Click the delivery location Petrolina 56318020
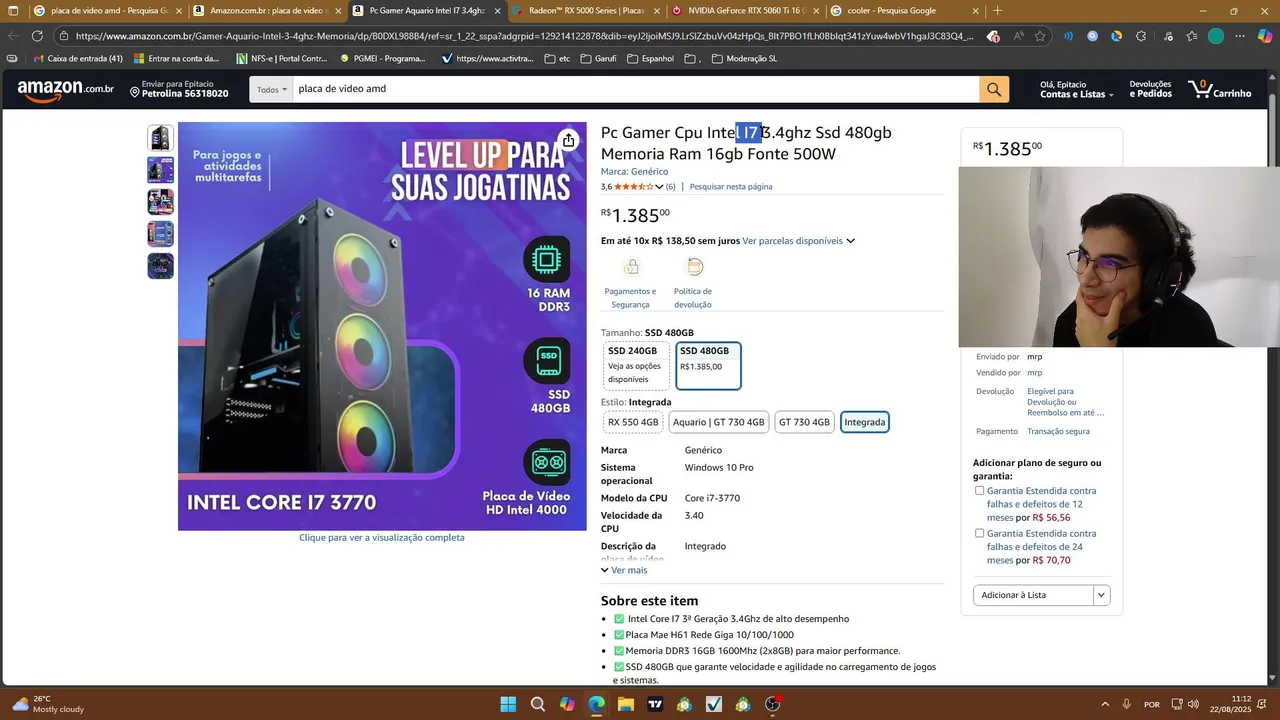 [x=180, y=89]
